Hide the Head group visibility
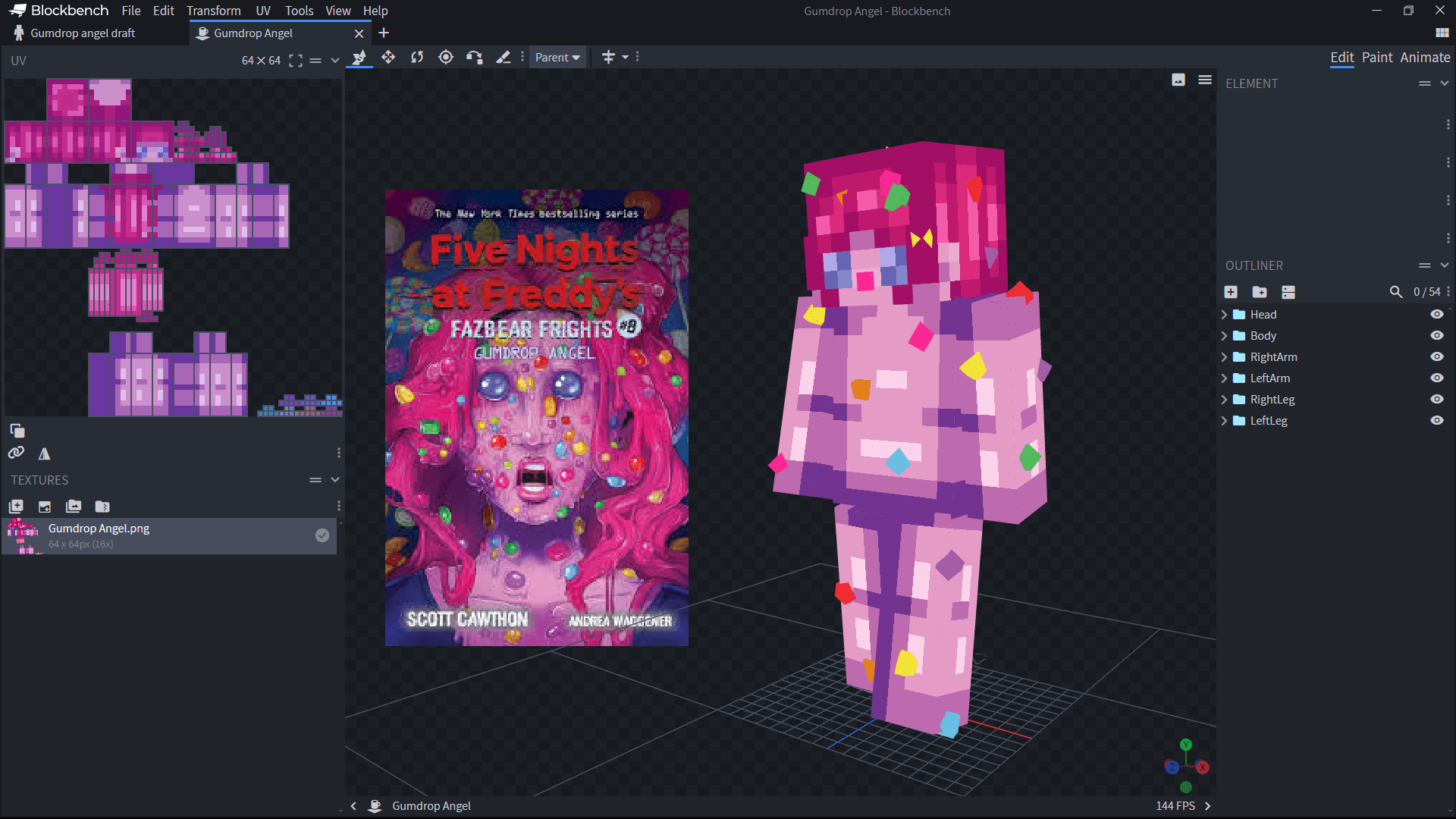The height and width of the screenshot is (819, 1456). (1437, 314)
